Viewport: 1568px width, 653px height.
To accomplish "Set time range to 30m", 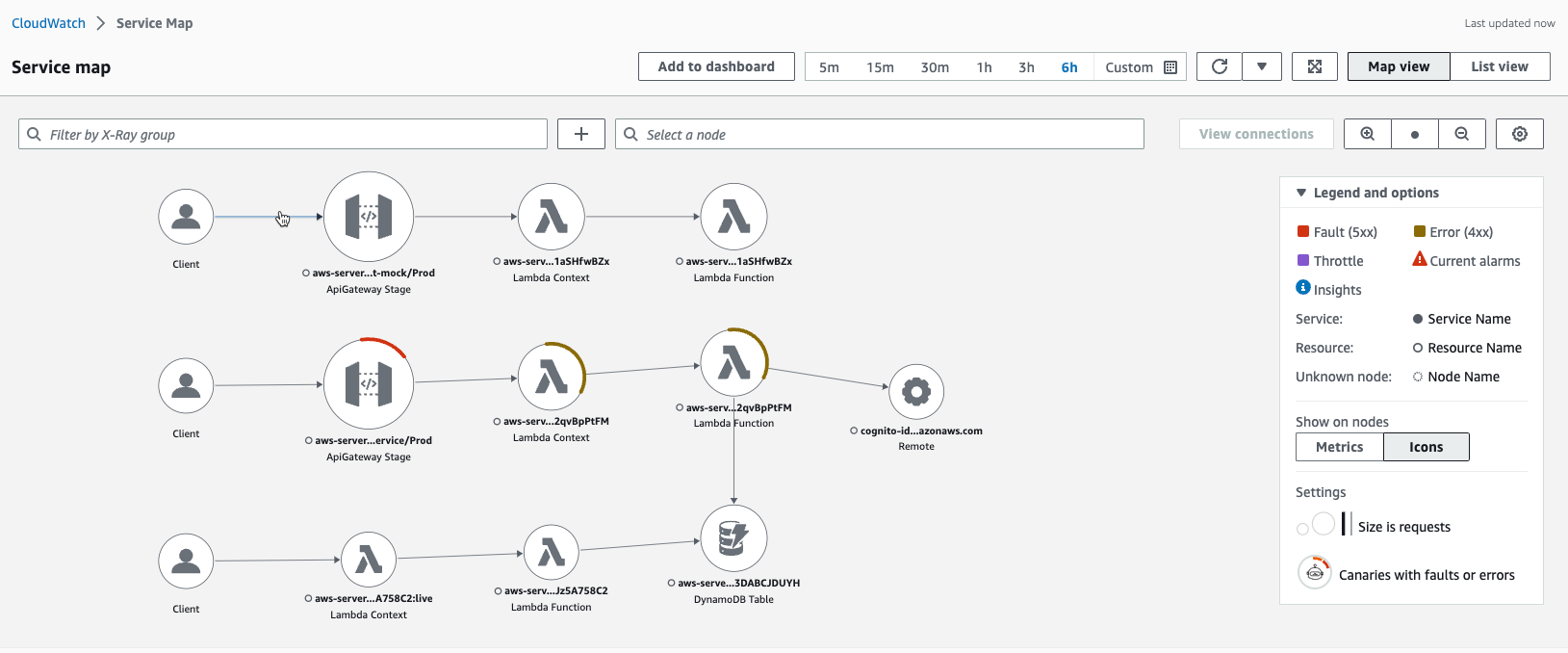I will [x=935, y=67].
